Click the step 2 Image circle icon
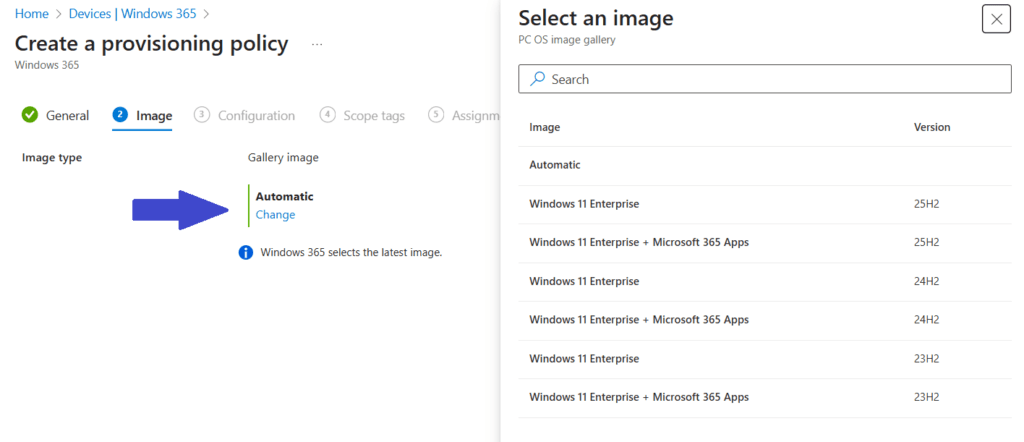This screenshot has width=1024, height=442. coord(121,115)
